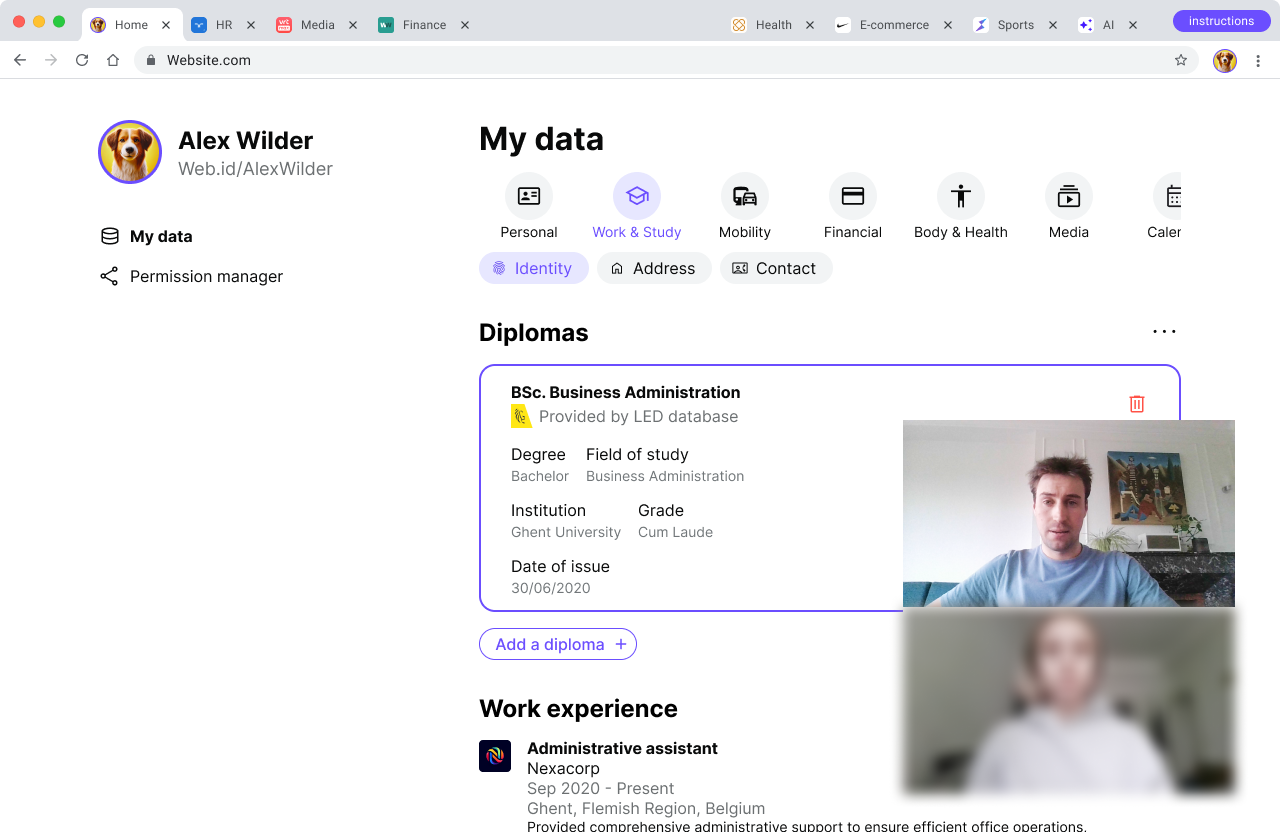The image size is (1280, 832).
Task: Click the Sep 2020 - Present date range
Action: pyautogui.click(x=601, y=788)
